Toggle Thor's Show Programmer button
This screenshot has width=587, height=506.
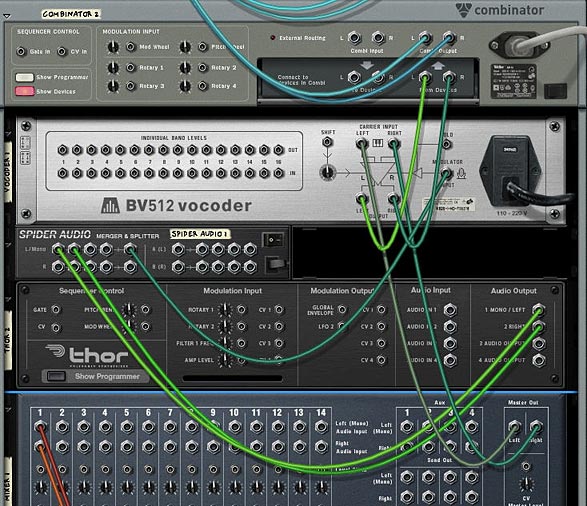coord(56,376)
